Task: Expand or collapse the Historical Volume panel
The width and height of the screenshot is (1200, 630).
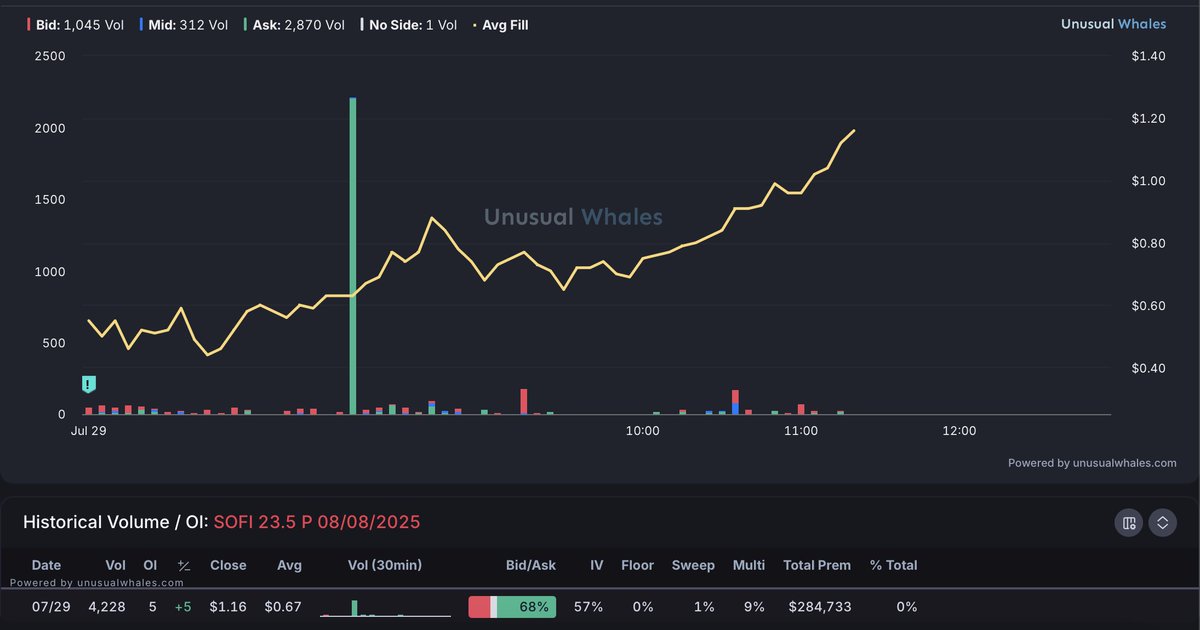Action: click(1162, 522)
